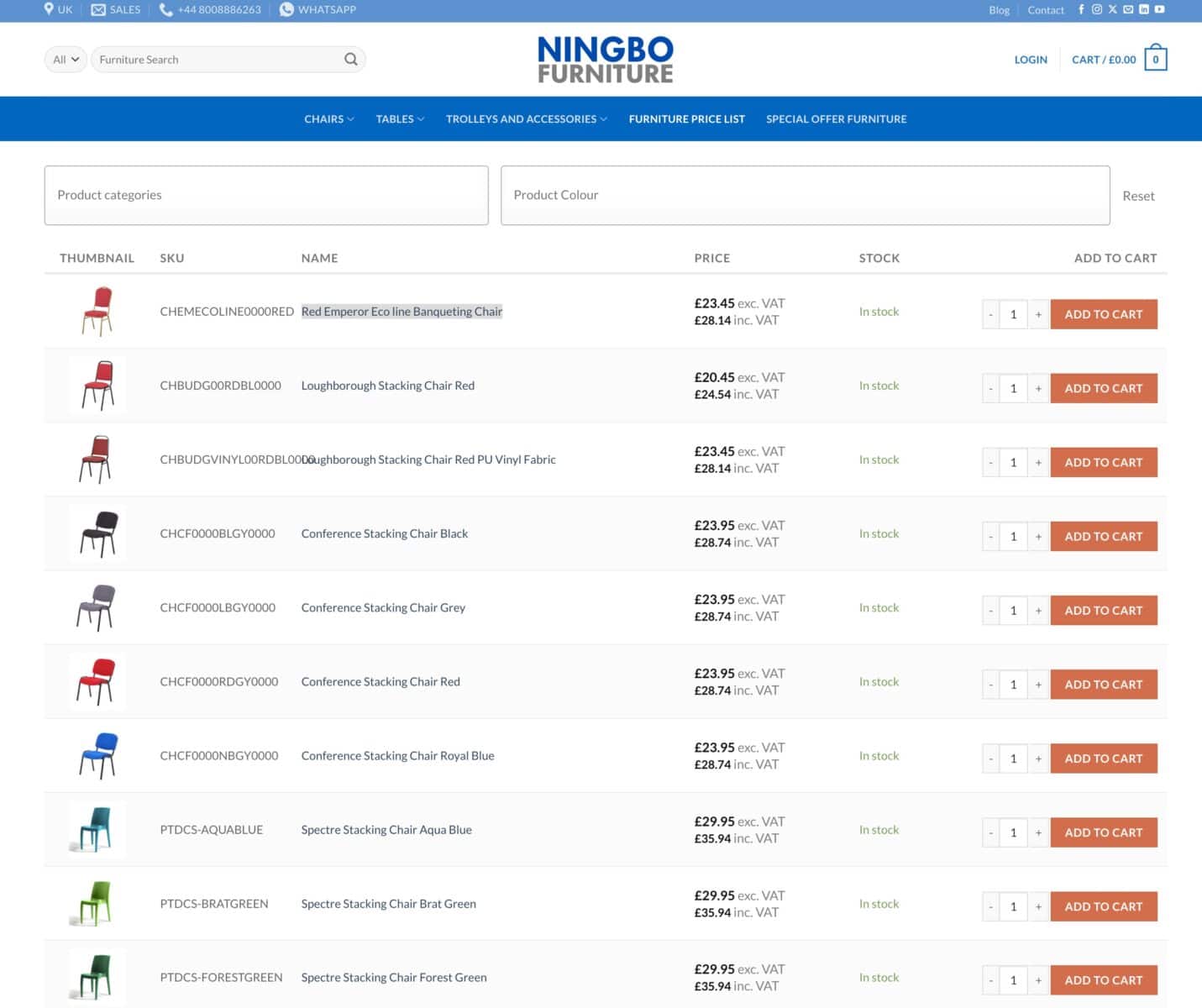The image size is (1202, 1008).
Task: Increase quantity for Conference Stacking Chair Red
Action: 1038,685
